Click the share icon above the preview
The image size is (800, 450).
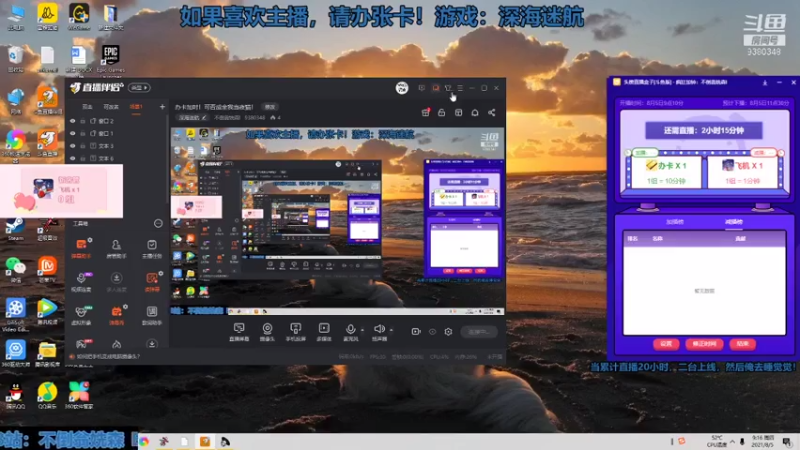coord(491,112)
